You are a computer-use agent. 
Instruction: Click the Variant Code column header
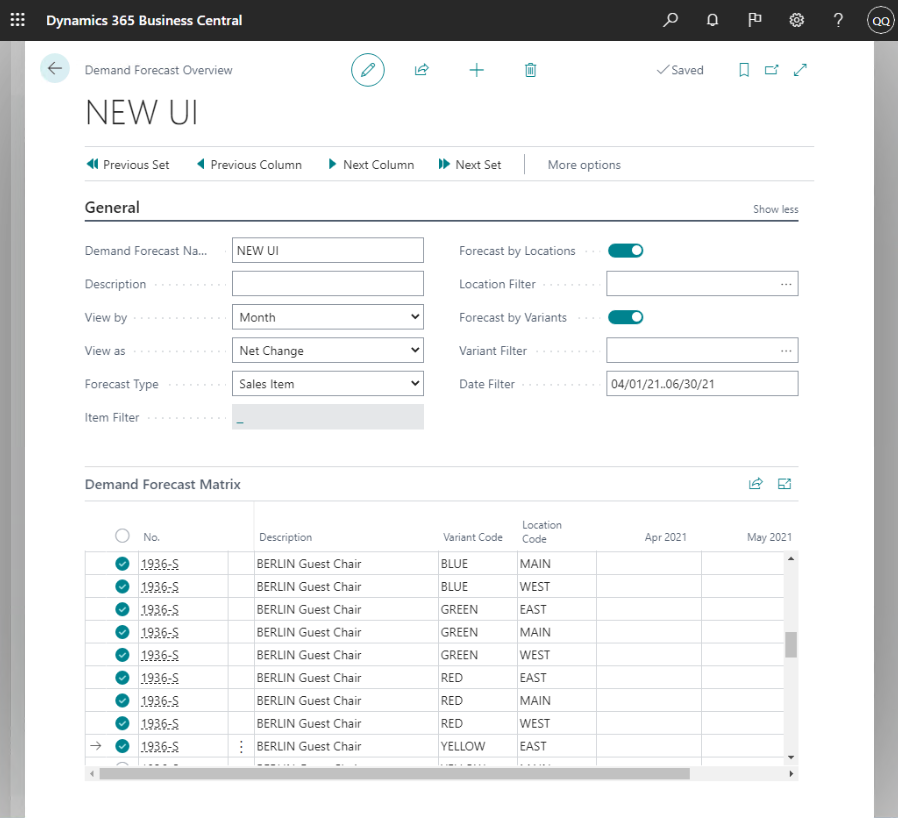click(x=472, y=537)
